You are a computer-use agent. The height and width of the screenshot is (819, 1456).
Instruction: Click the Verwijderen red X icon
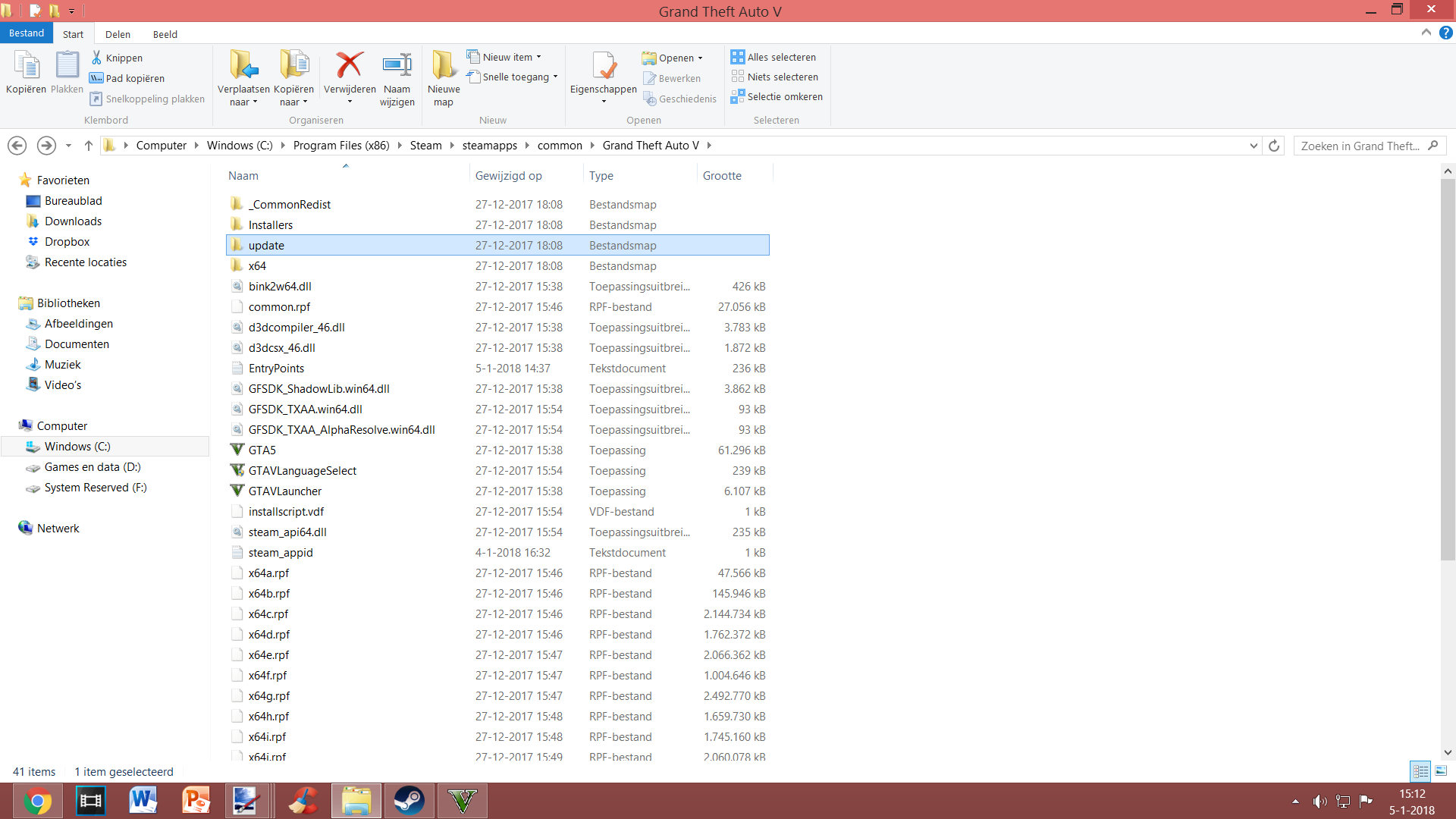tap(350, 65)
